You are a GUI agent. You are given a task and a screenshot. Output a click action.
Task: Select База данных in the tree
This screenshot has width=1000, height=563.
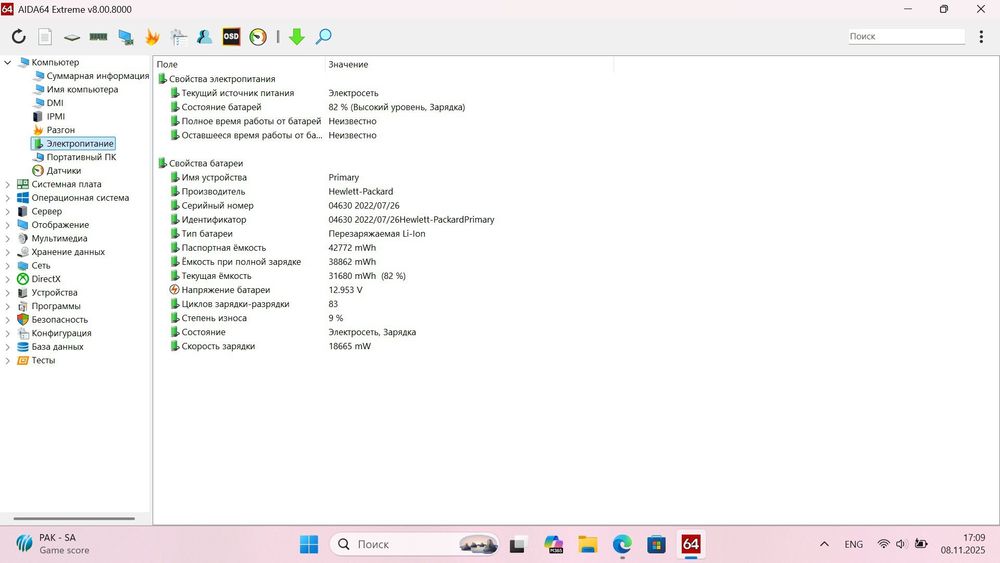pyautogui.click(x=57, y=347)
